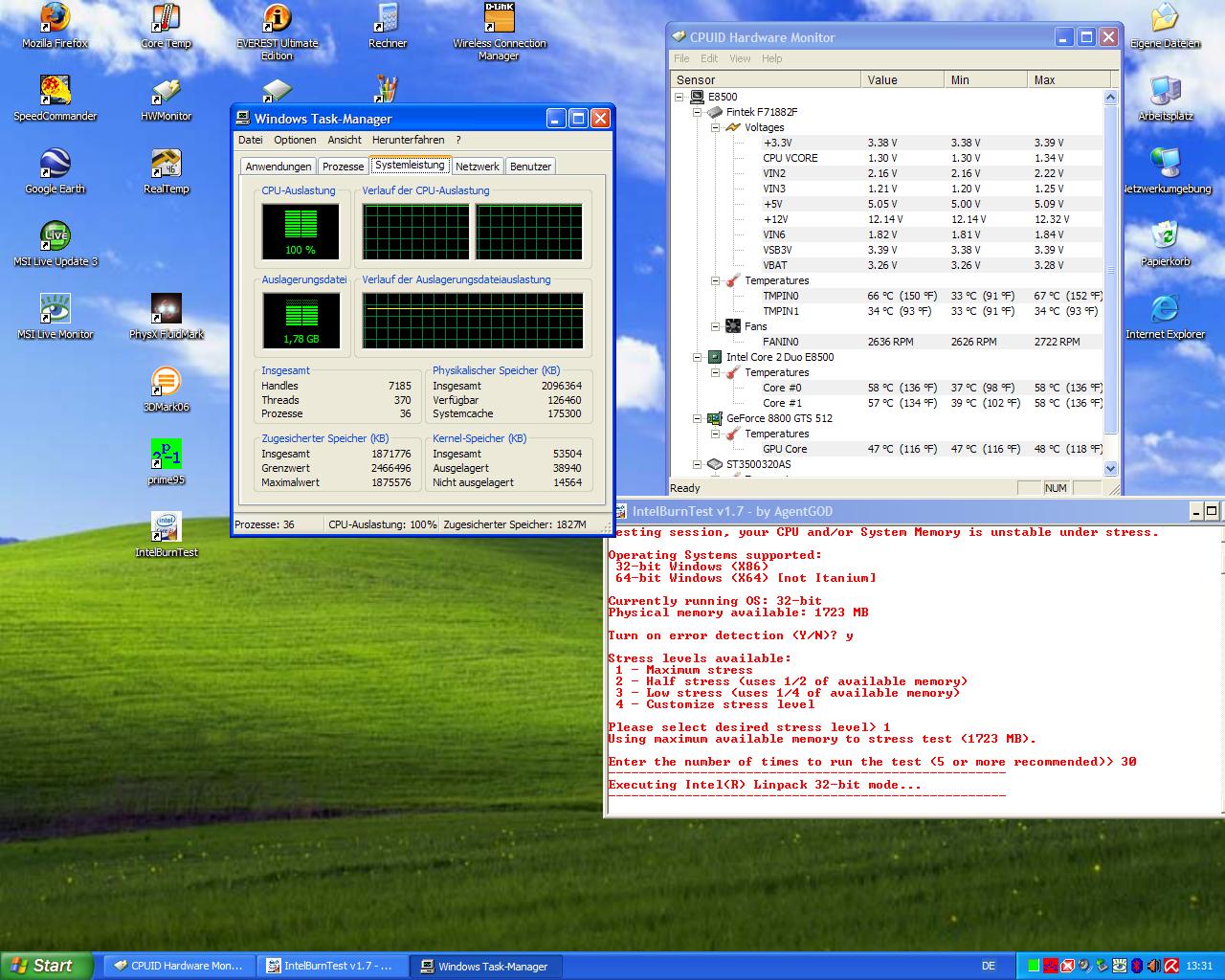Open IntelBurnTest desktop shortcut

166,535
